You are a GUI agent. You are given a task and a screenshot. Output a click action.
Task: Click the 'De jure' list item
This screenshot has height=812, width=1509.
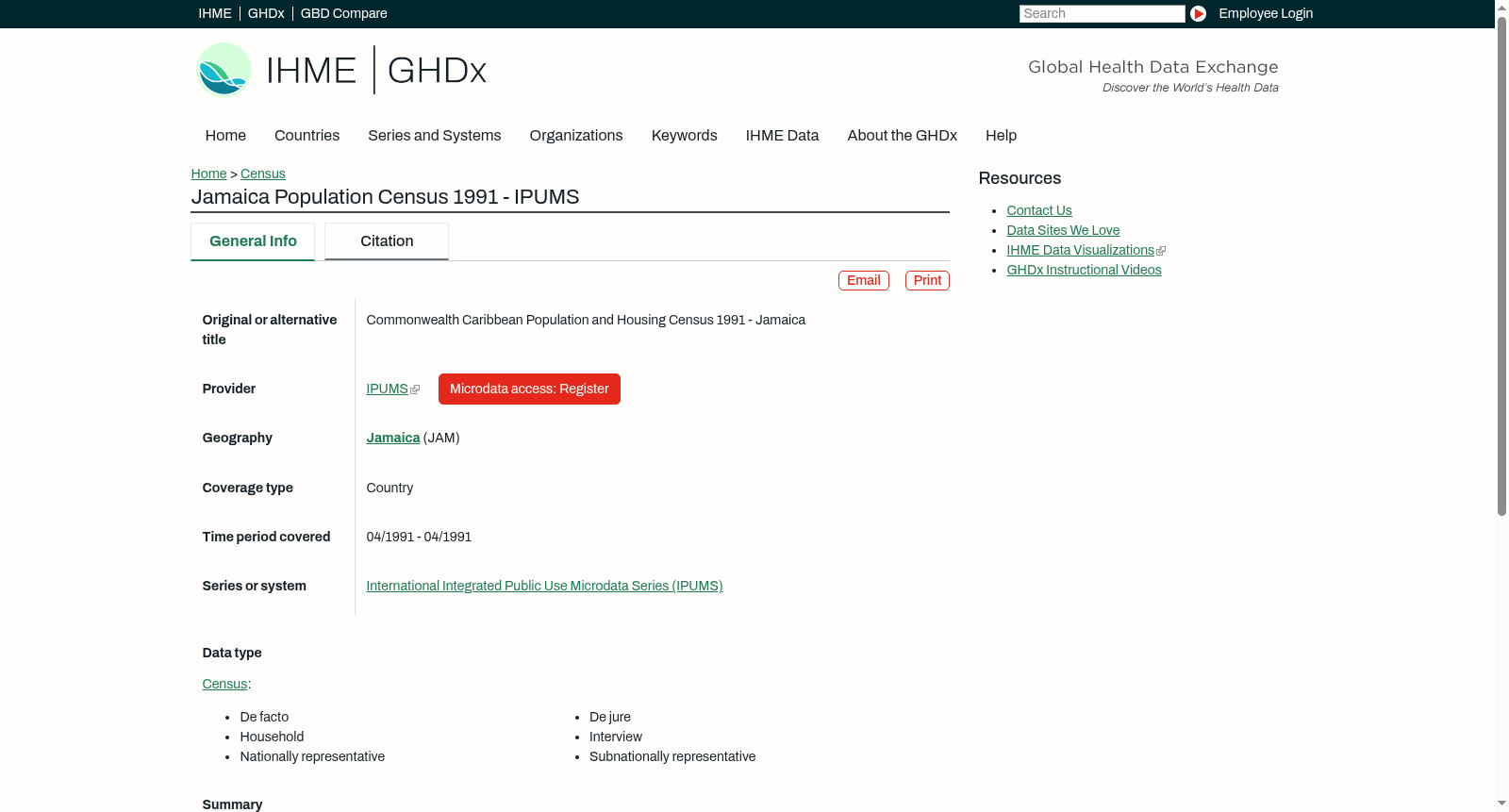[x=610, y=717]
